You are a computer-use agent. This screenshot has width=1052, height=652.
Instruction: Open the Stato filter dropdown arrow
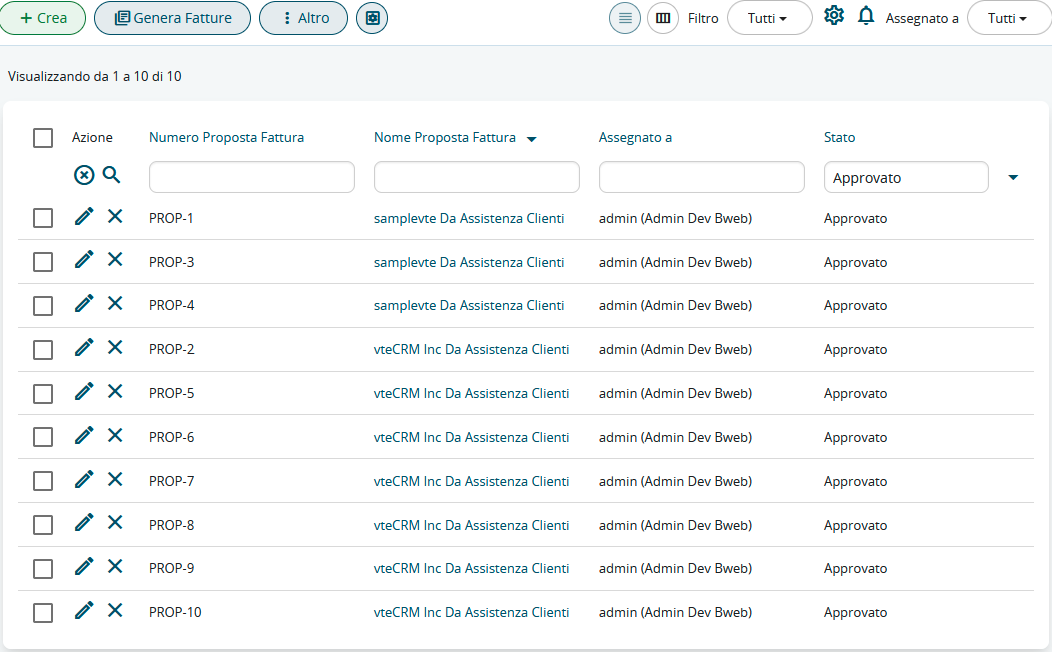tap(1013, 178)
